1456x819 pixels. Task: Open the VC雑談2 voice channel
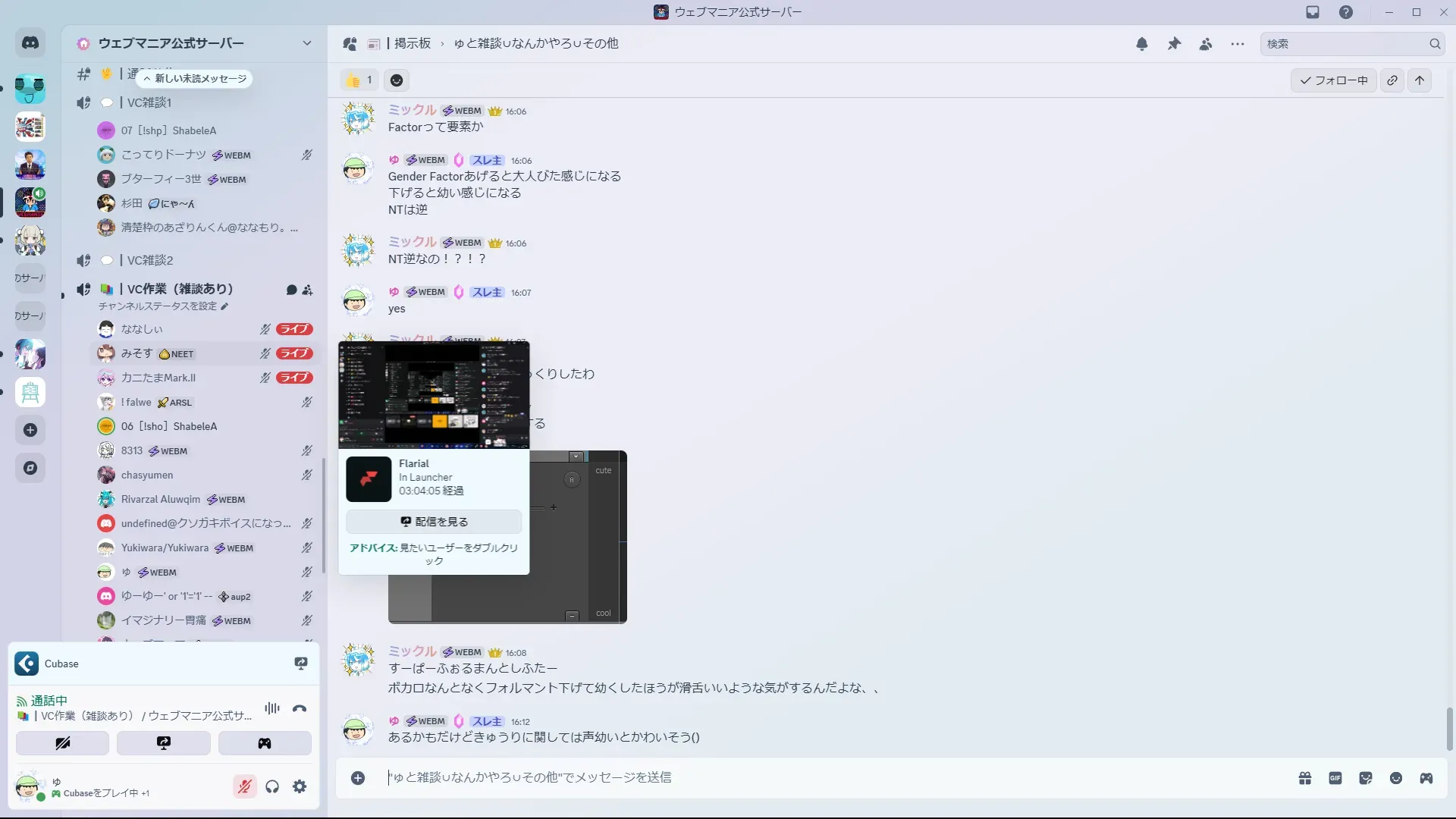pyautogui.click(x=150, y=260)
